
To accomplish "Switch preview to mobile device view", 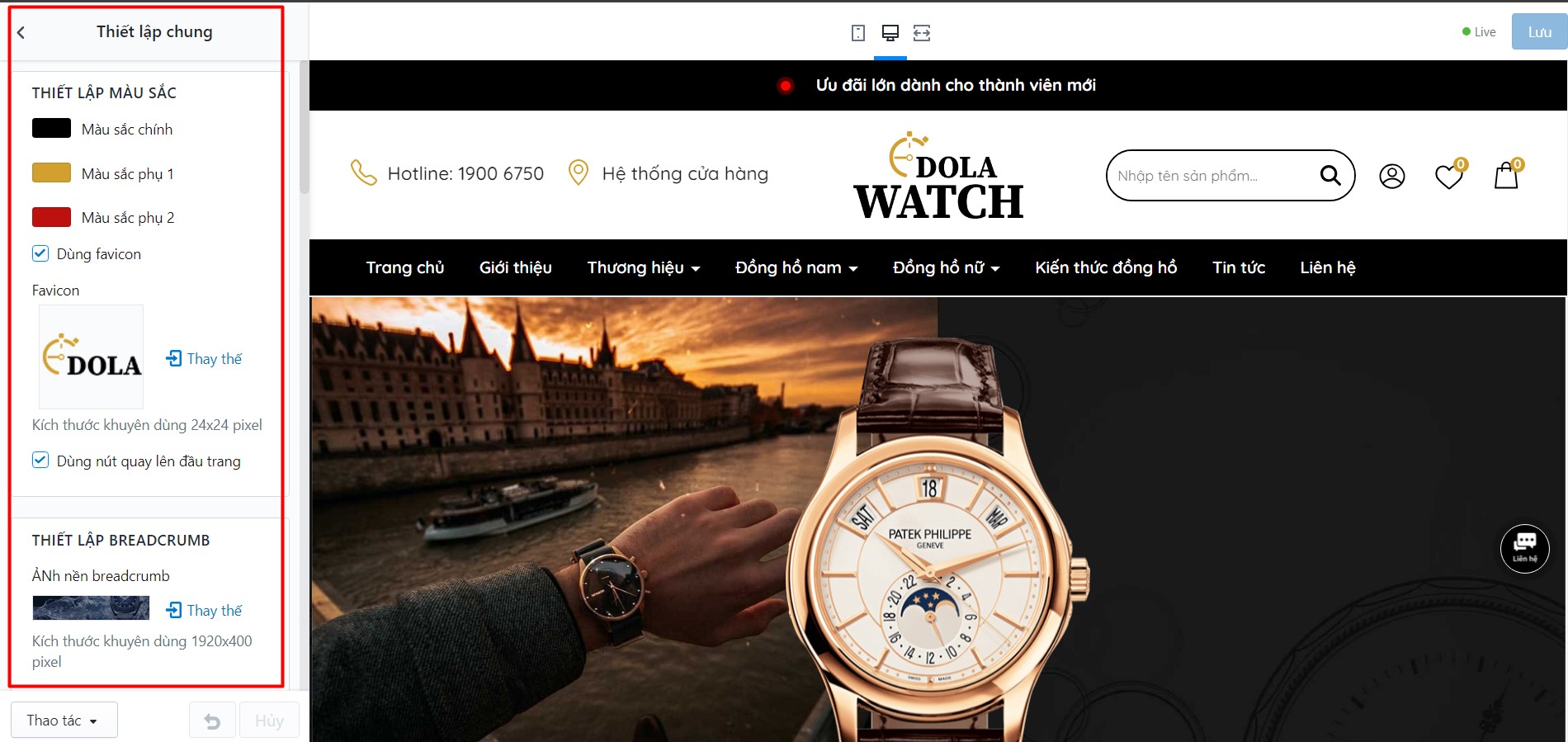I will click(x=858, y=33).
